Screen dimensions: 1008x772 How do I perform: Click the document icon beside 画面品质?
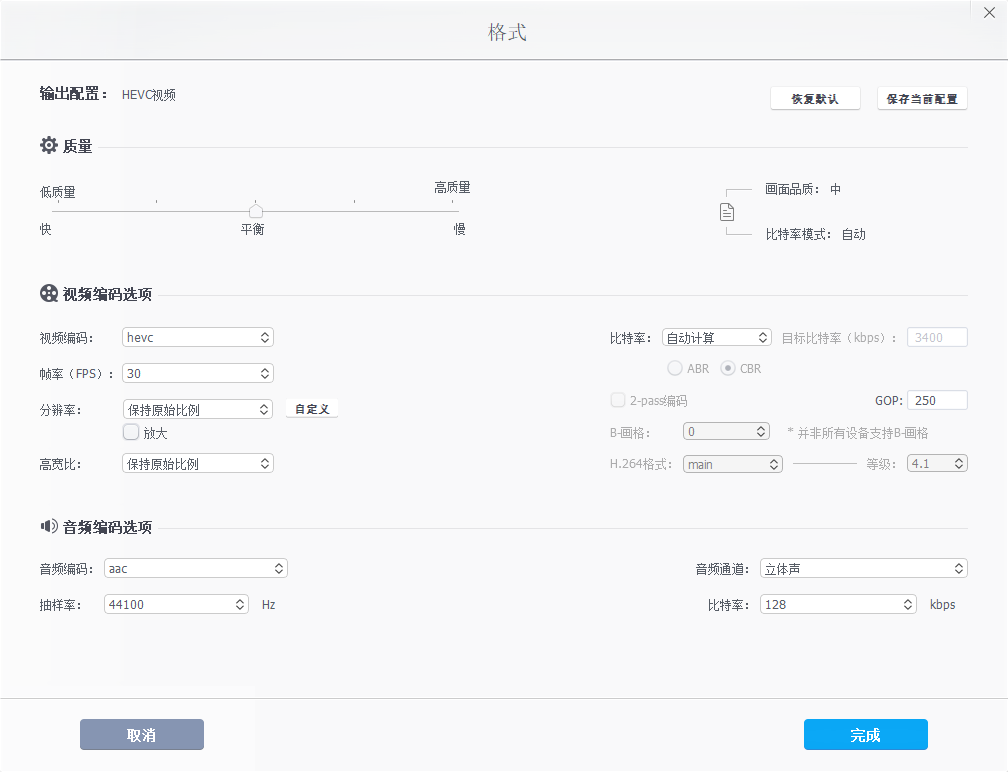coord(727,211)
